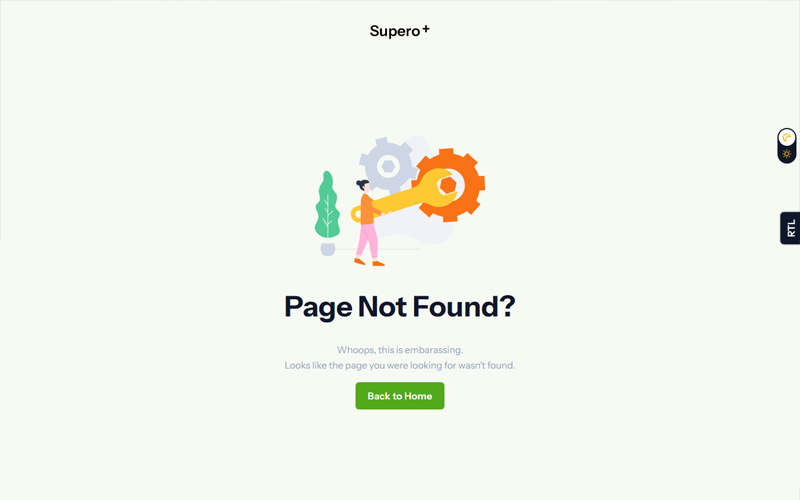Click the orange shoes of the figure
This screenshot has height=500, width=800.
click(x=369, y=263)
